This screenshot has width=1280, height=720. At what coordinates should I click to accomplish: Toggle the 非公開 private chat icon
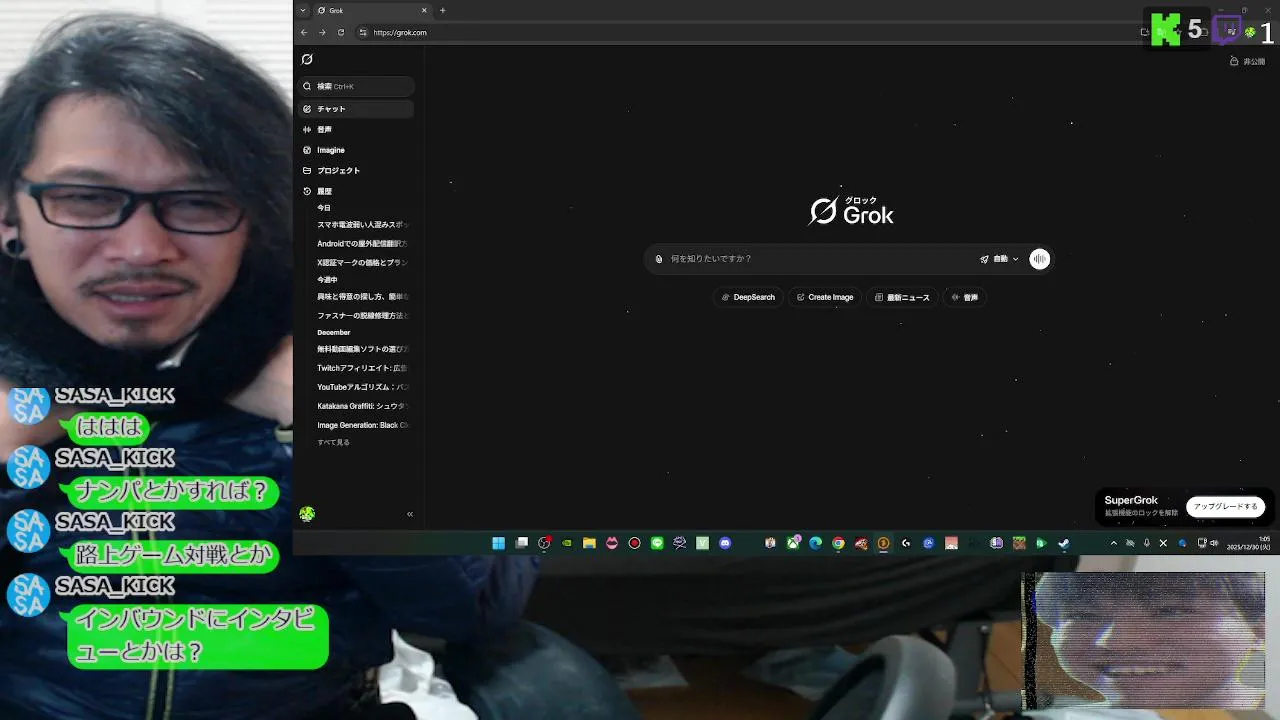[1247, 61]
